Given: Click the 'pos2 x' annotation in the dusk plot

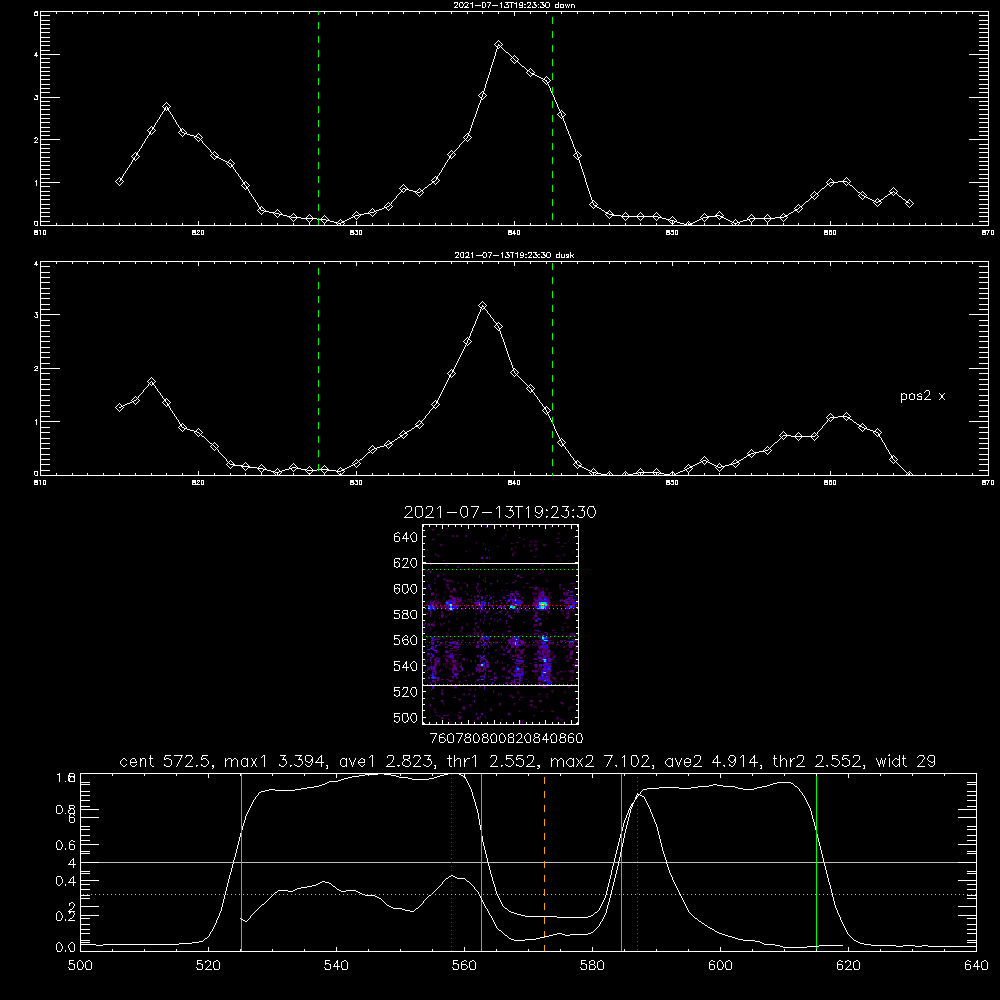Looking at the screenshot, I should 922,396.
